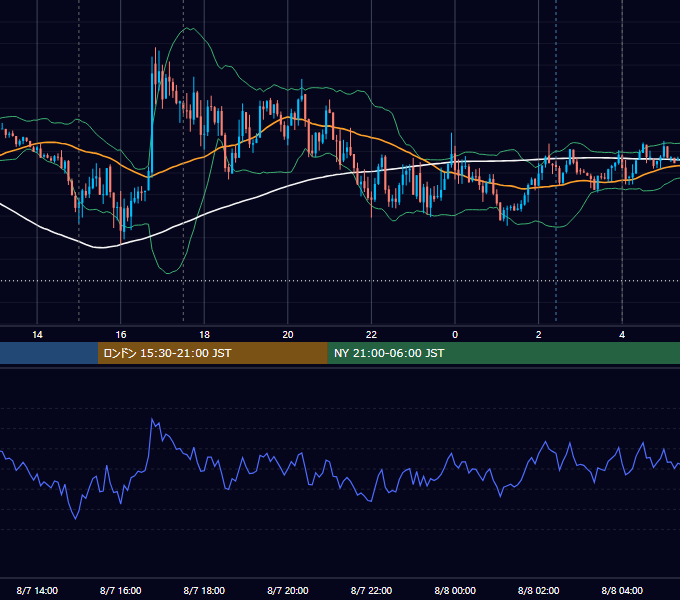680x600 pixels.
Task: Click the 8/7 16:00 date label
Action: point(121,590)
